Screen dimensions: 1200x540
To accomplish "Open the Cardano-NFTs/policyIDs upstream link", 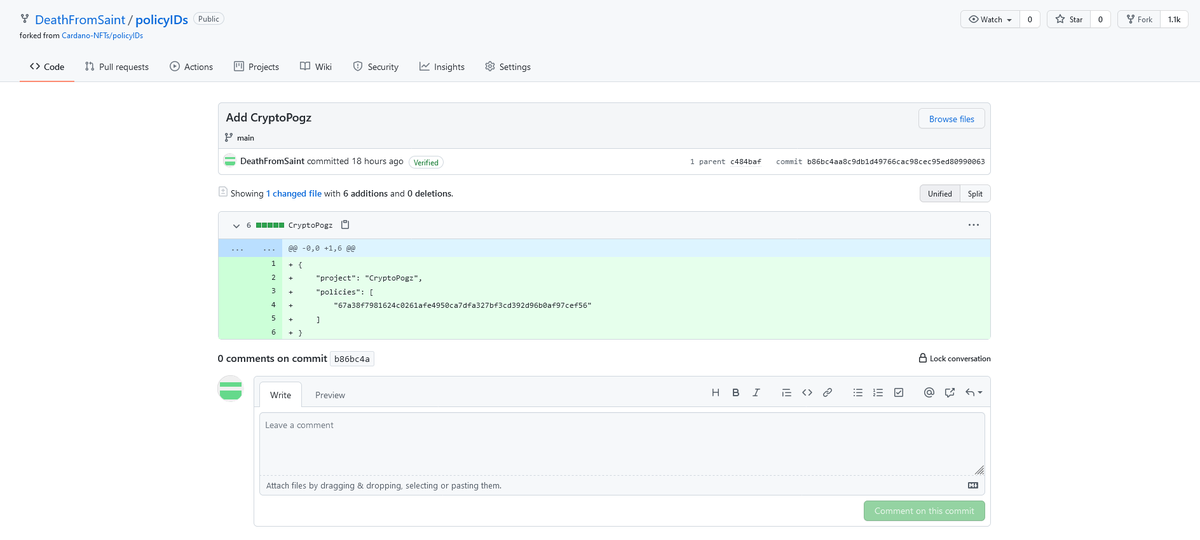I will point(102,35).
